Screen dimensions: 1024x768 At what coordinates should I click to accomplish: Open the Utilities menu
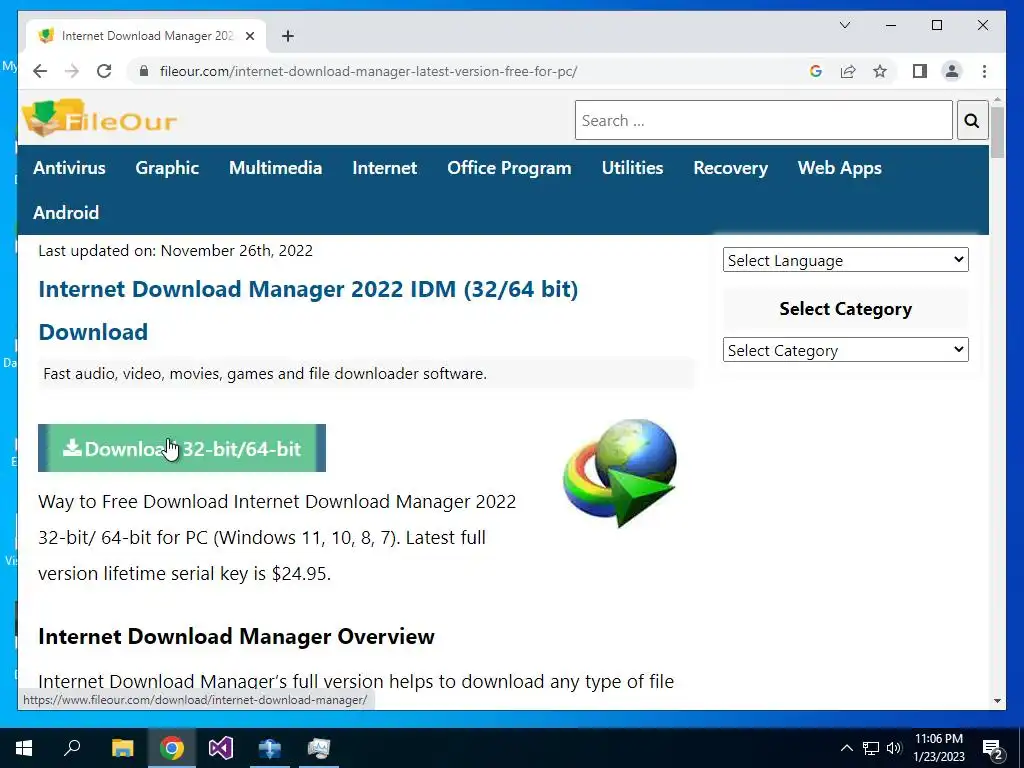pyautogui.click(x=632, y=168)
